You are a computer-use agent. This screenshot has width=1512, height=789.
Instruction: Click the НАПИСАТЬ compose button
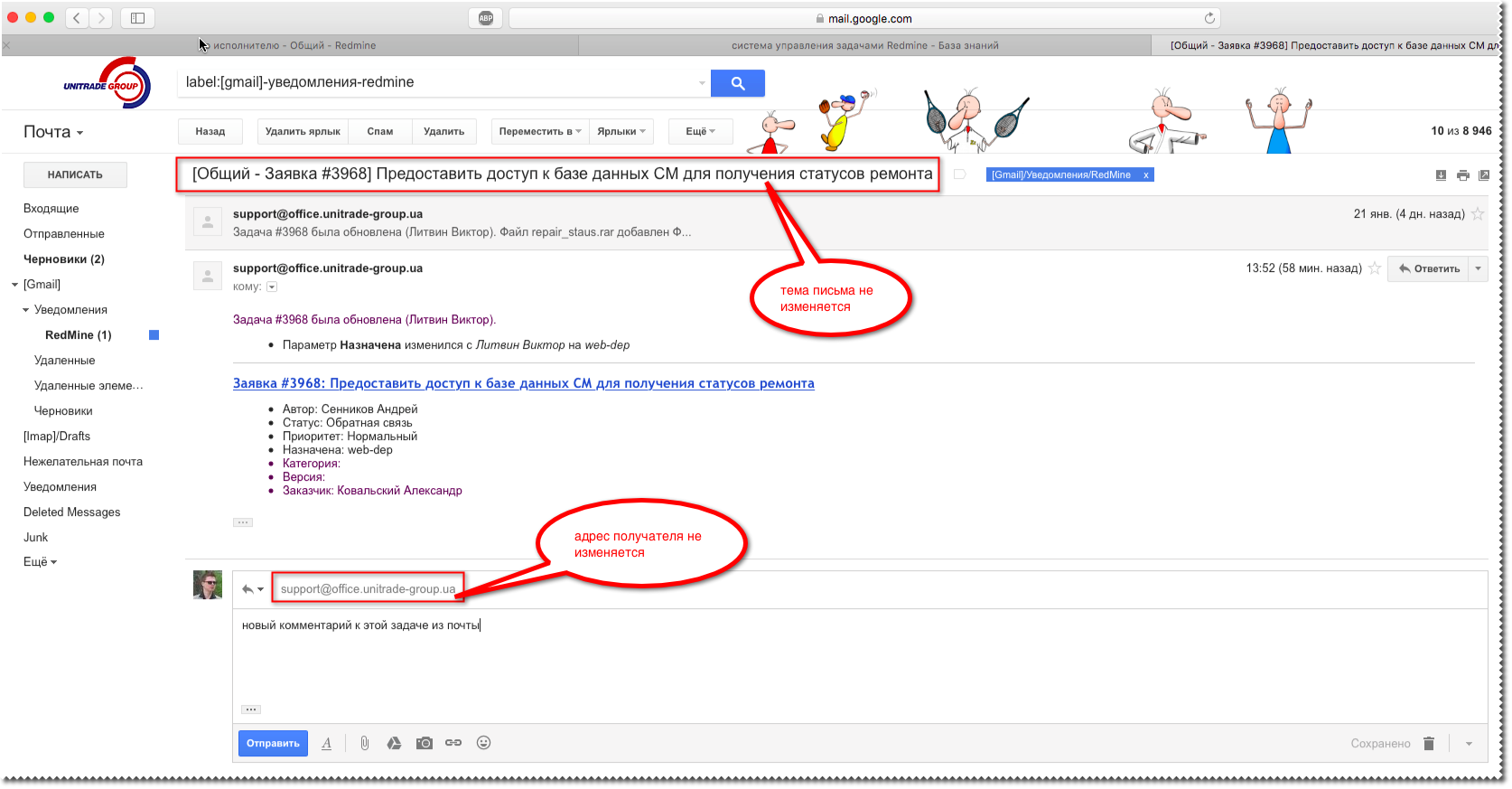tap(75, 174)
